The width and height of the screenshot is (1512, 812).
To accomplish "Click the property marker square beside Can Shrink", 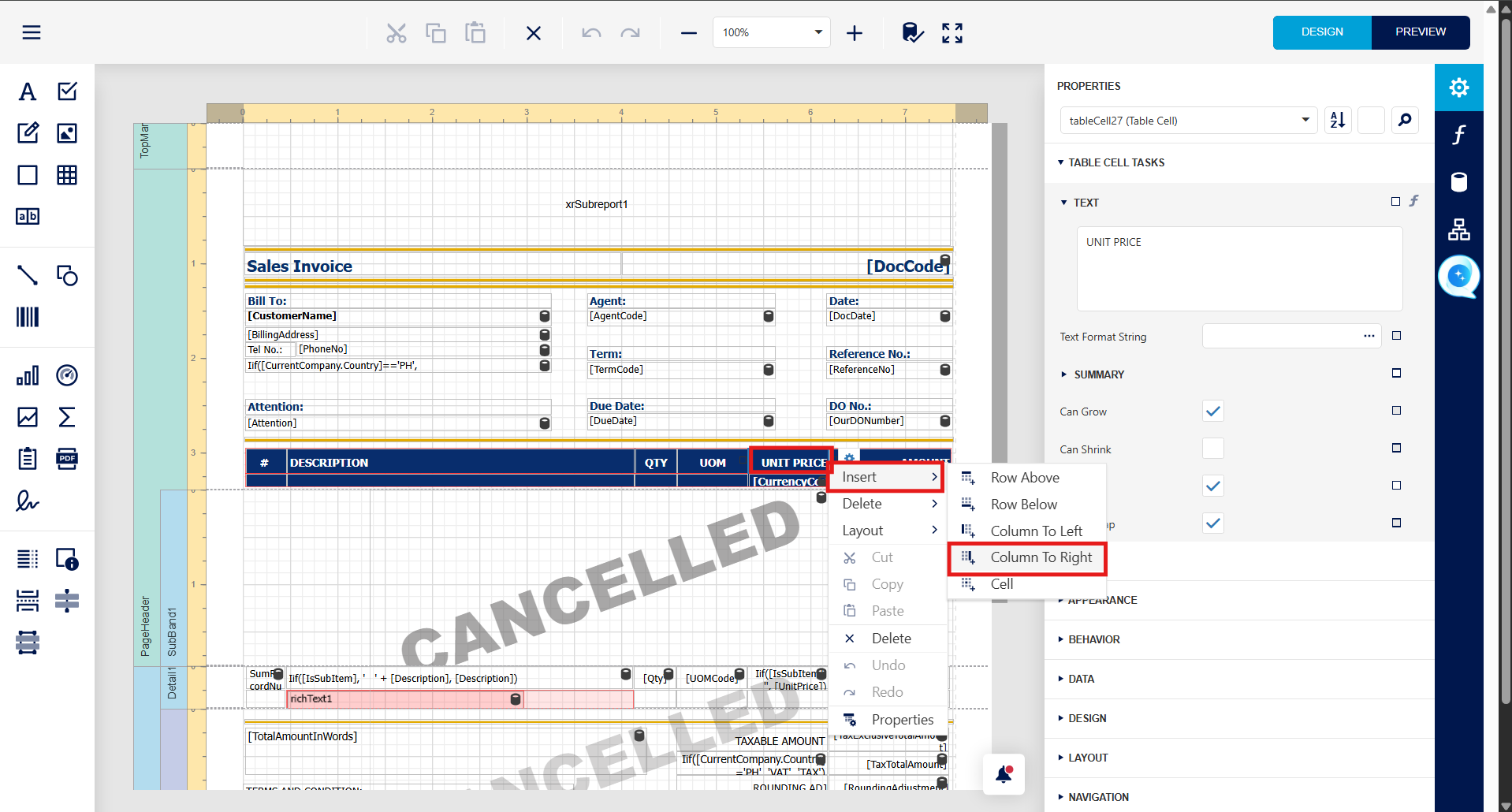I will point(1396,449).
